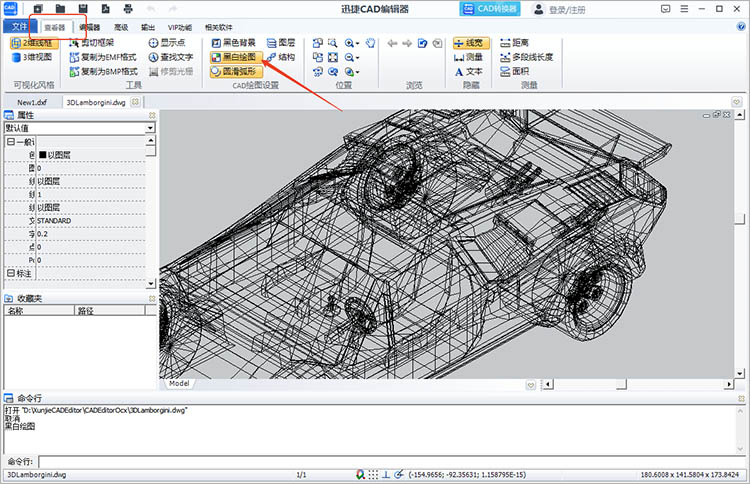
Task: Click the previous view left arrow
Action: point(392,44)
